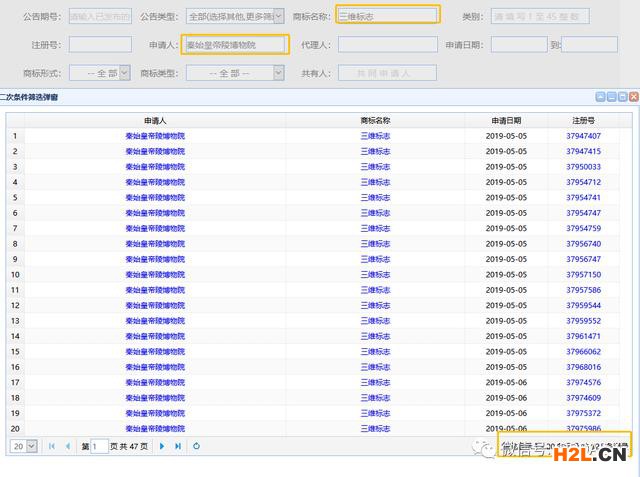Open registration number 37957150
The width and height of the screenshot is (640, 477).
tap(583, 275)
